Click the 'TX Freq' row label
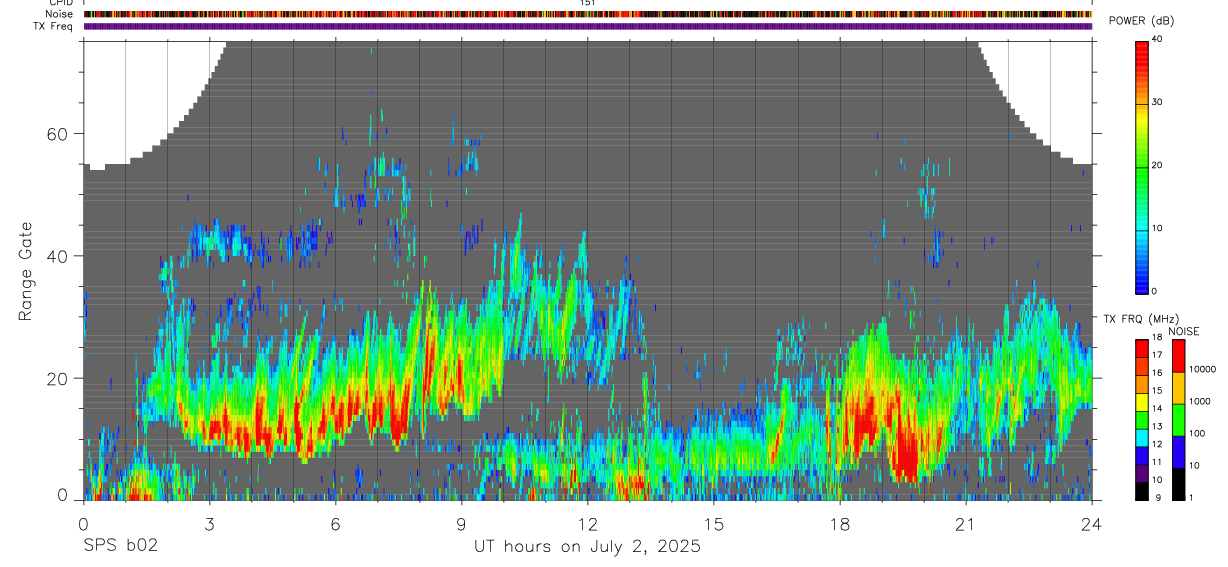1228x567 pixels. pyautogui.click(x=54, y=26)
